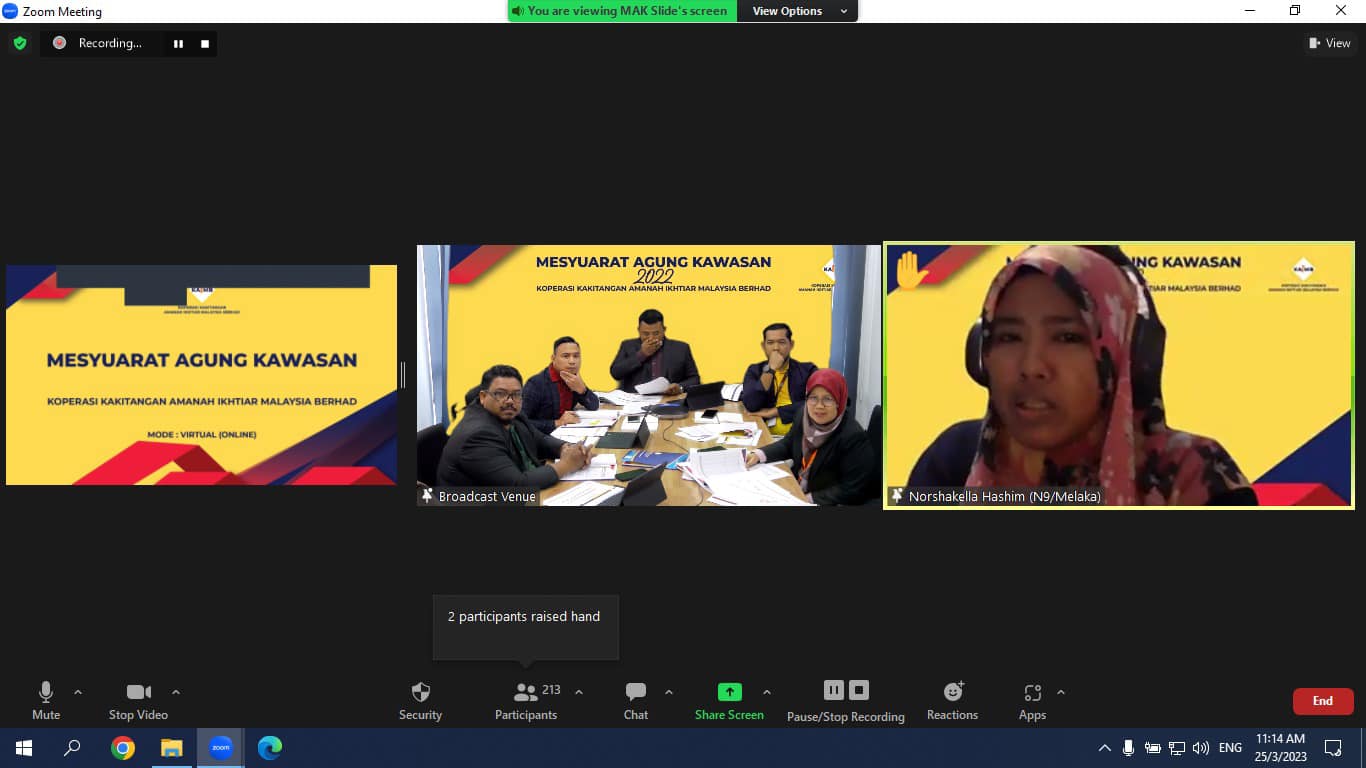Click the divider handle between shared screen and videos
1366x768 pixels.
point(403,375)
